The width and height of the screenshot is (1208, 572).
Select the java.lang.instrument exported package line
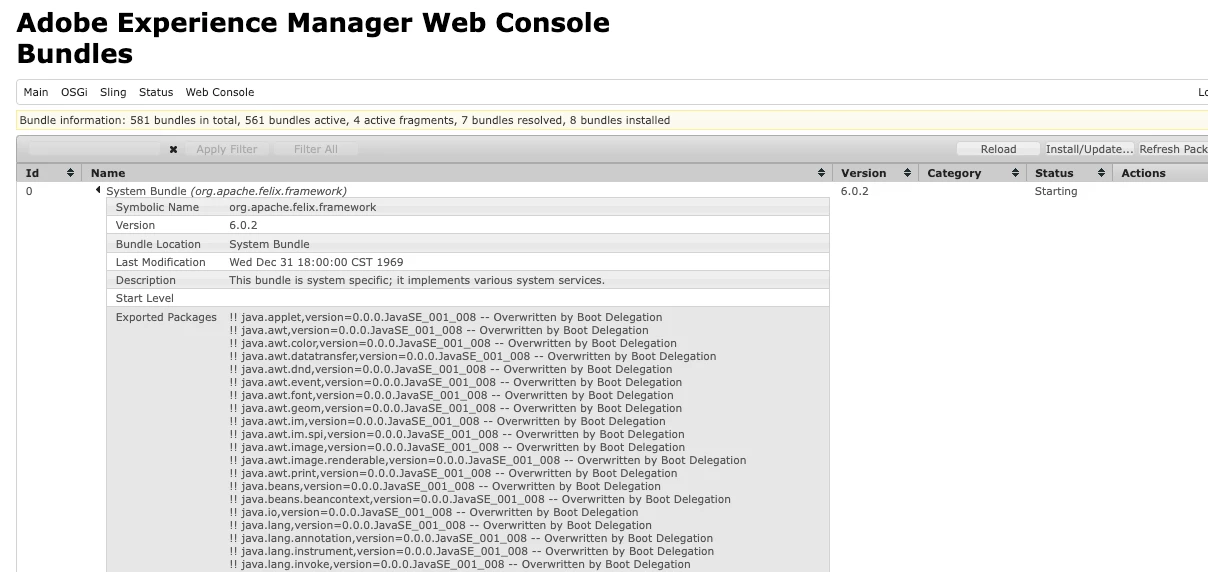471,551
